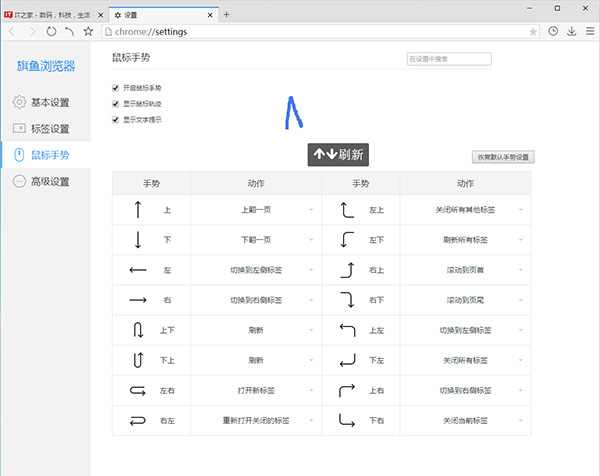The width and height of the screenshot is (600, 476).
Task: Click the 鼠标手势 page heading
Action: pyautogui.click(x=131, y=58)
